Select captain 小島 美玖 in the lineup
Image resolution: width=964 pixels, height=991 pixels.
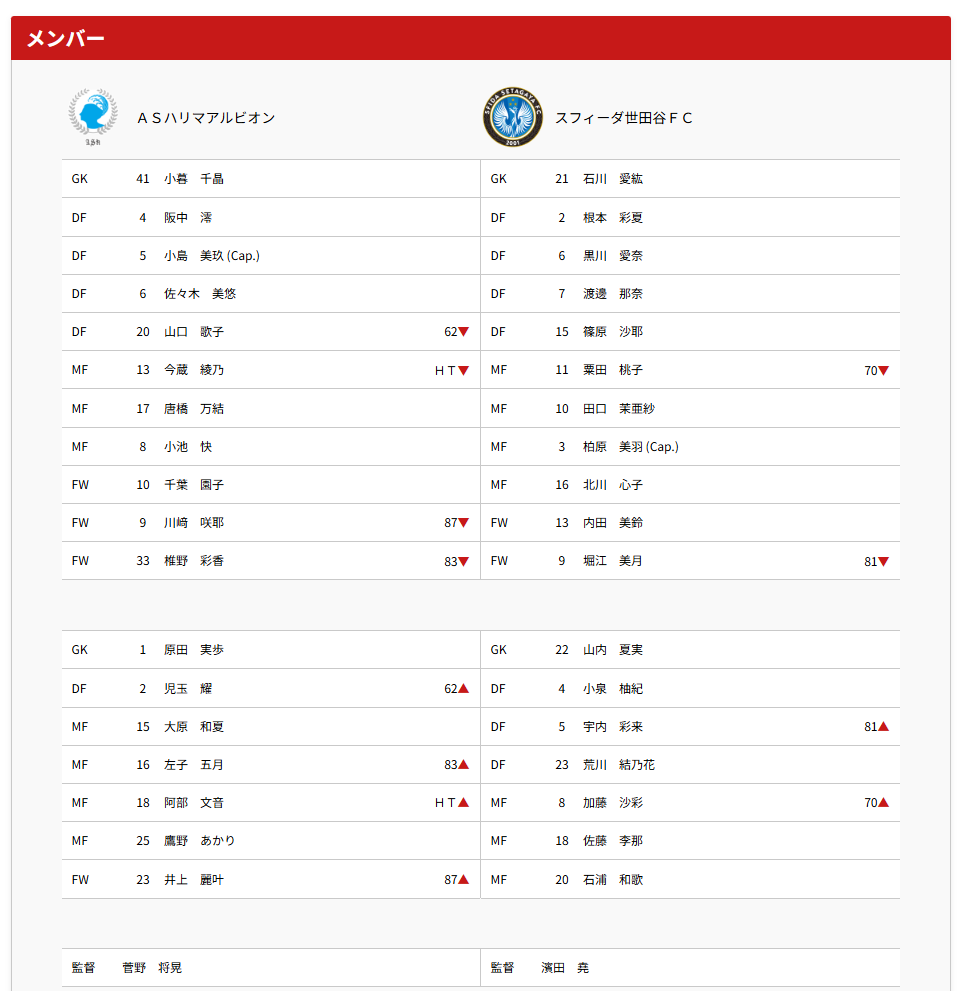point(211,256)
